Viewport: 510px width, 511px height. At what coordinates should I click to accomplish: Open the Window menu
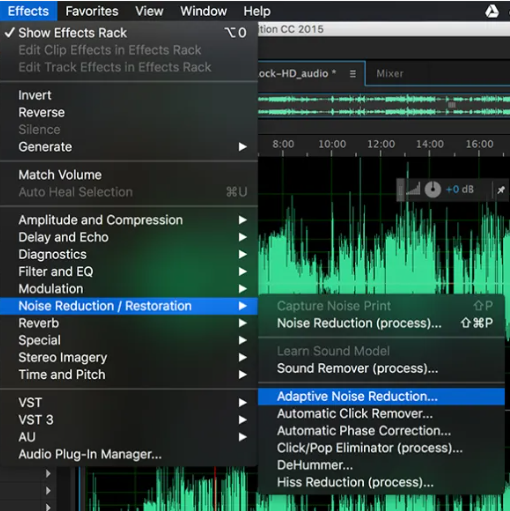203,11
